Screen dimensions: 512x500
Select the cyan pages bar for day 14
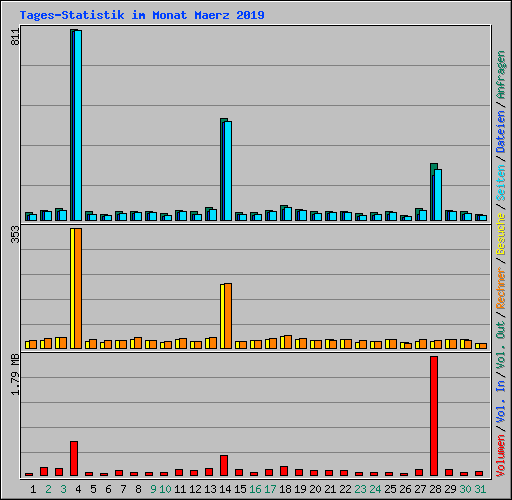click(228, 171)
